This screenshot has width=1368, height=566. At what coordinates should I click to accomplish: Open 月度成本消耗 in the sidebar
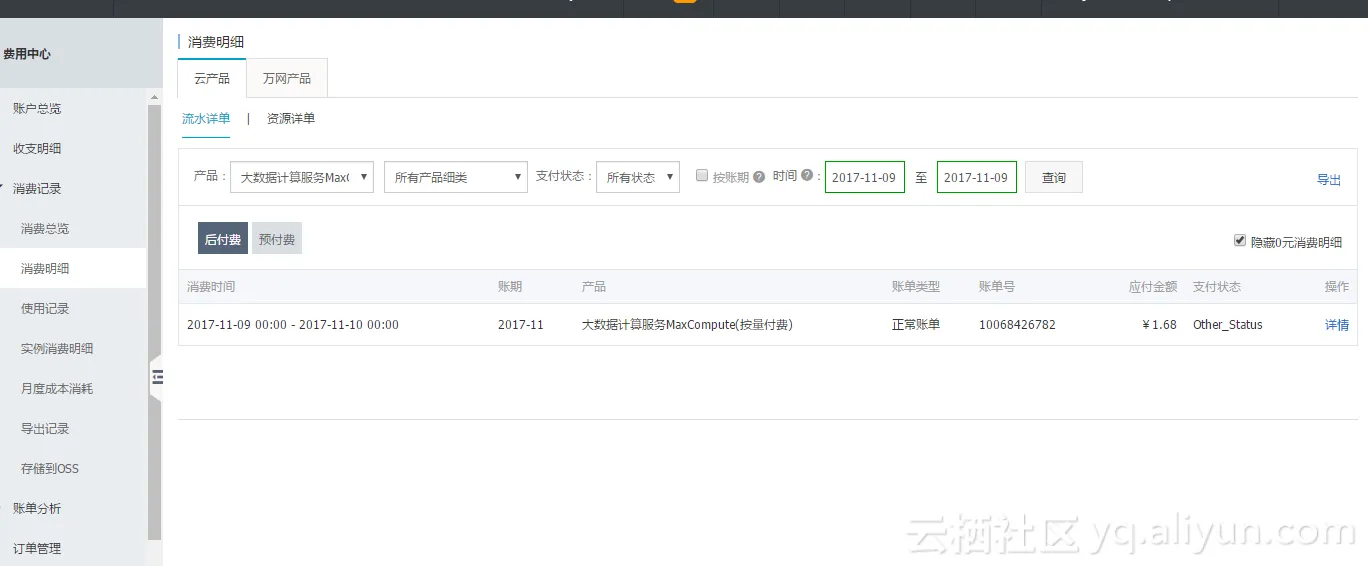pos(57,388)
